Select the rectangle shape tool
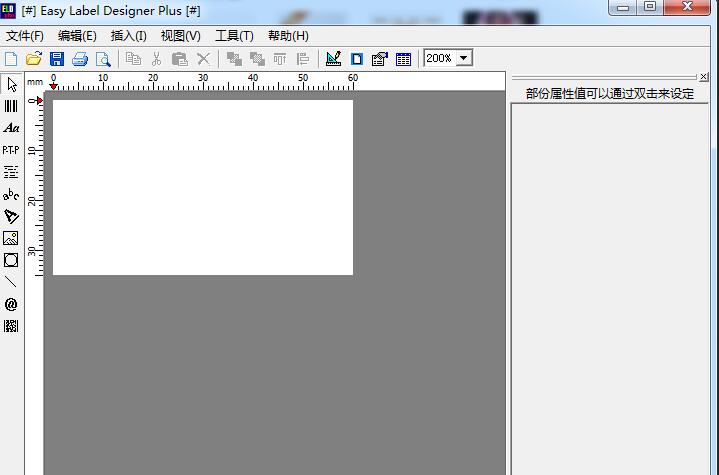719x475 pixels. (x=11, y=260)
